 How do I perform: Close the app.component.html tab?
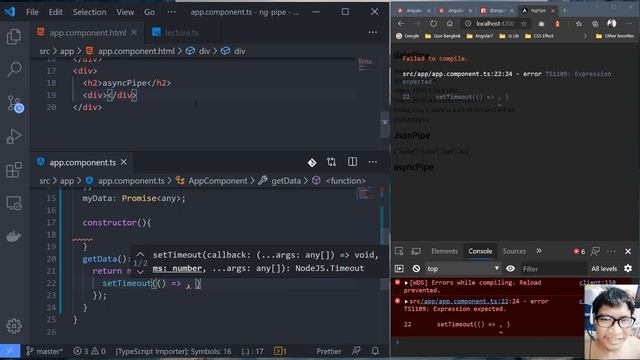click(134, 32)
